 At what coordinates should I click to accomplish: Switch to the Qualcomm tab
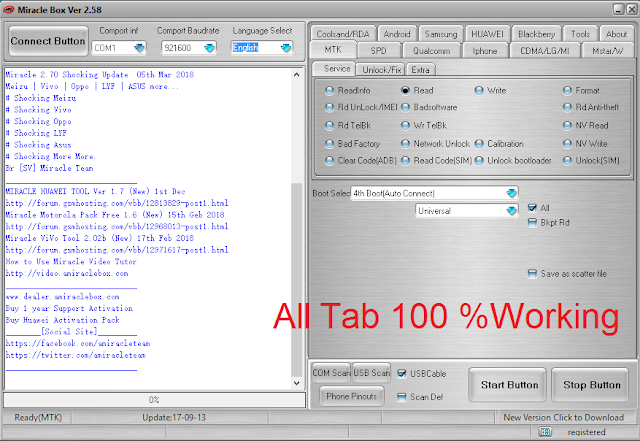coord(431,51)
